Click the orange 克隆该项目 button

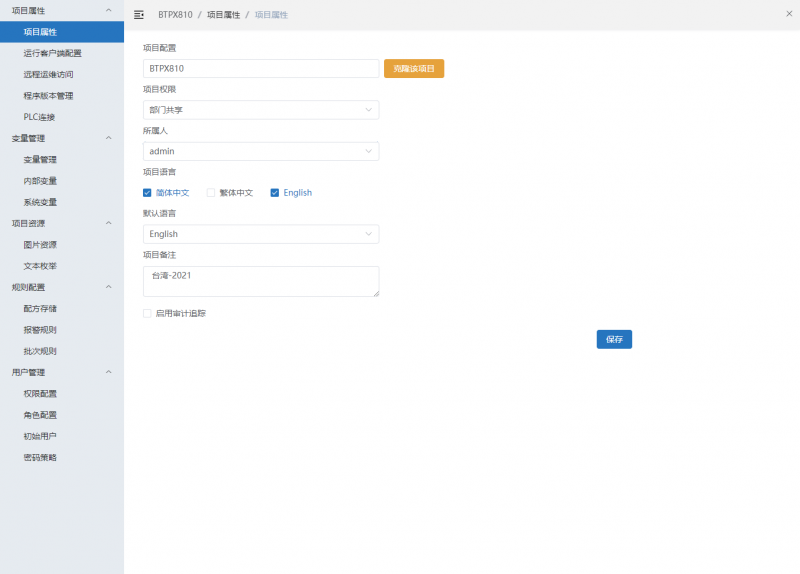pos(414,68)
